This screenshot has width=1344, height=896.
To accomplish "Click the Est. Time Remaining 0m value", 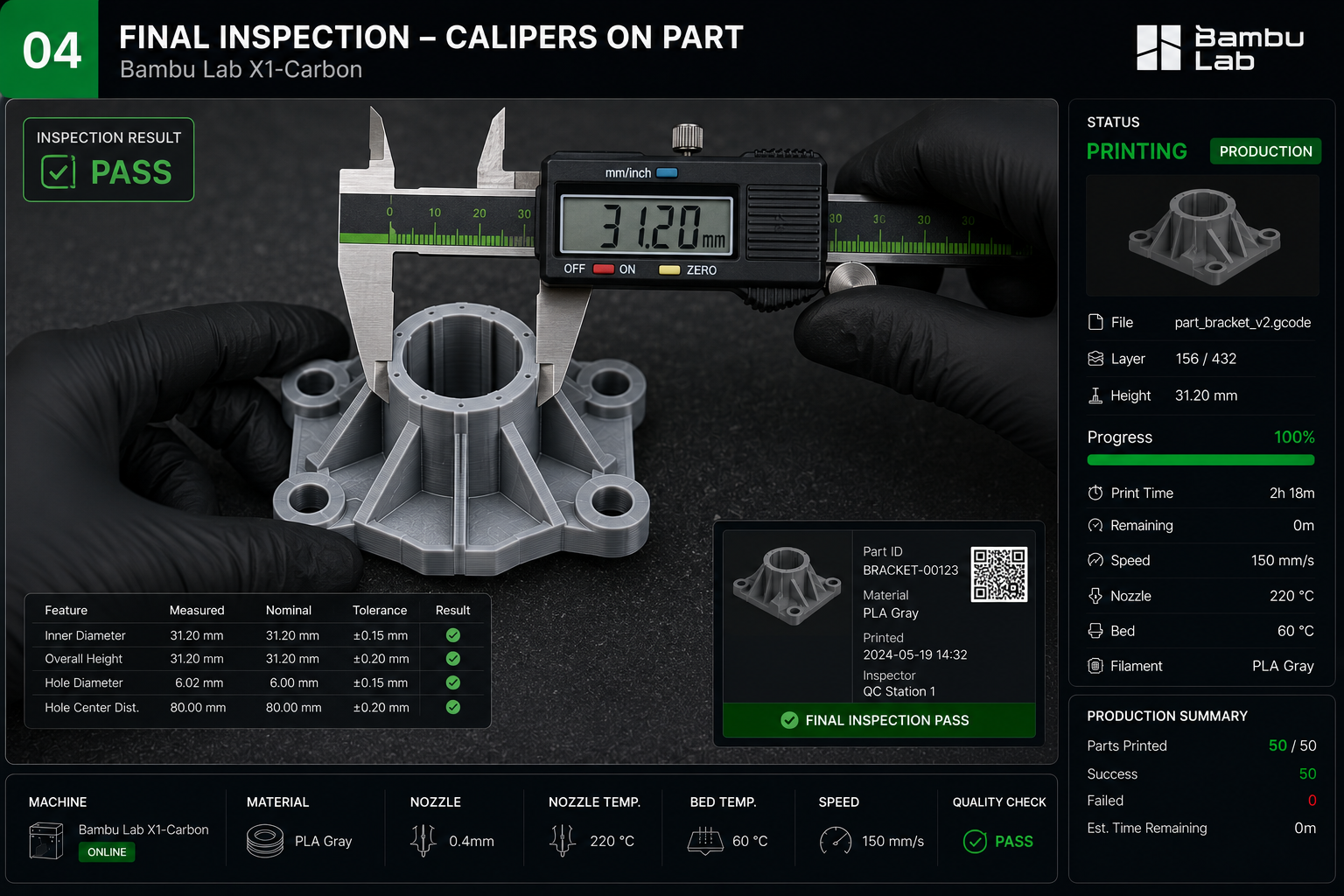I will point(1305,828).
